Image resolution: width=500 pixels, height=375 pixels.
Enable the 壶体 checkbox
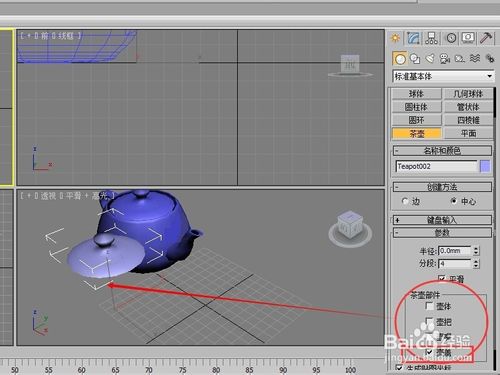coord(430,306)
